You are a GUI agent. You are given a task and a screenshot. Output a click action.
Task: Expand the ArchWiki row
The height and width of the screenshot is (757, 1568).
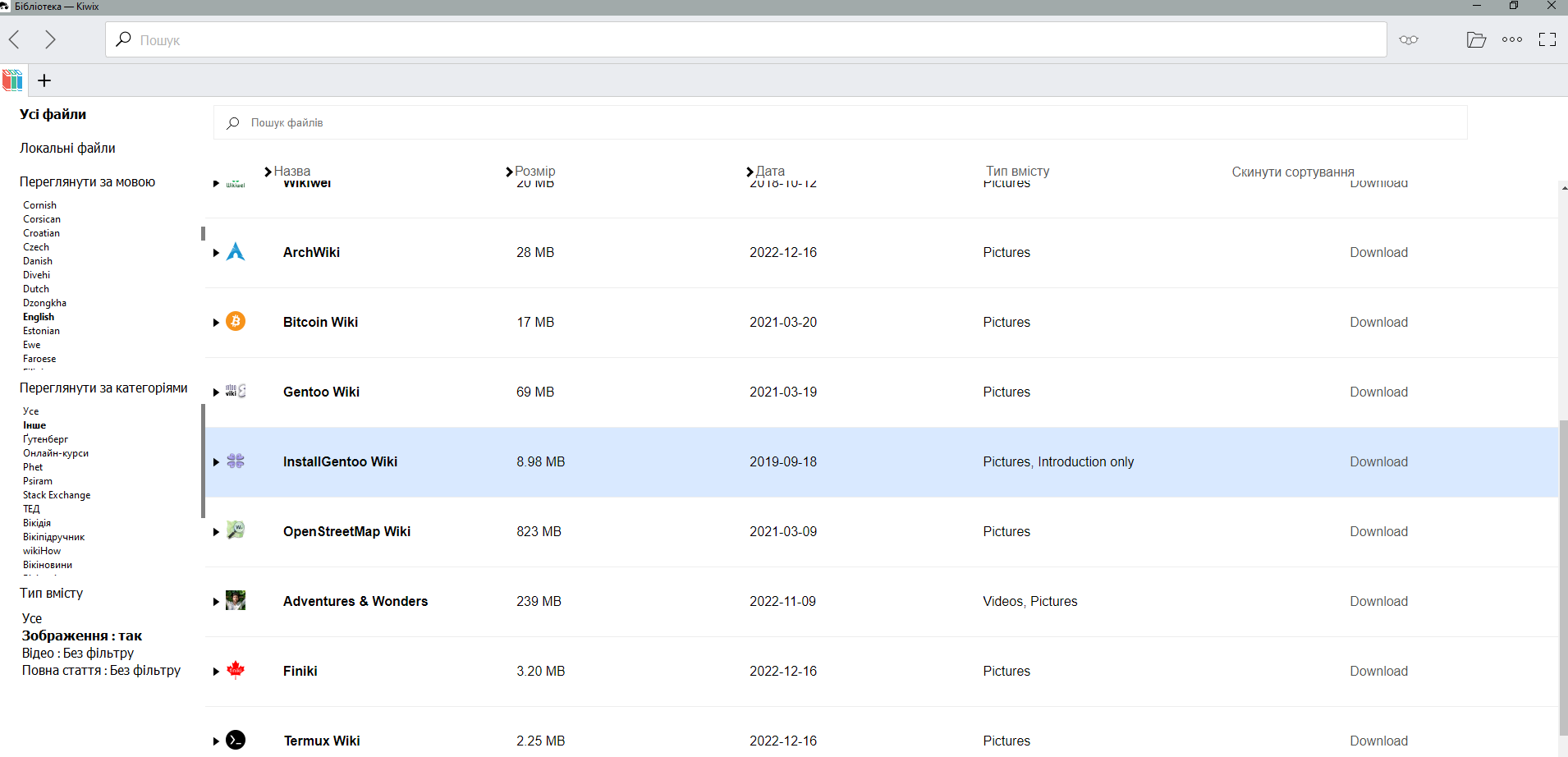tap(216, 253)
